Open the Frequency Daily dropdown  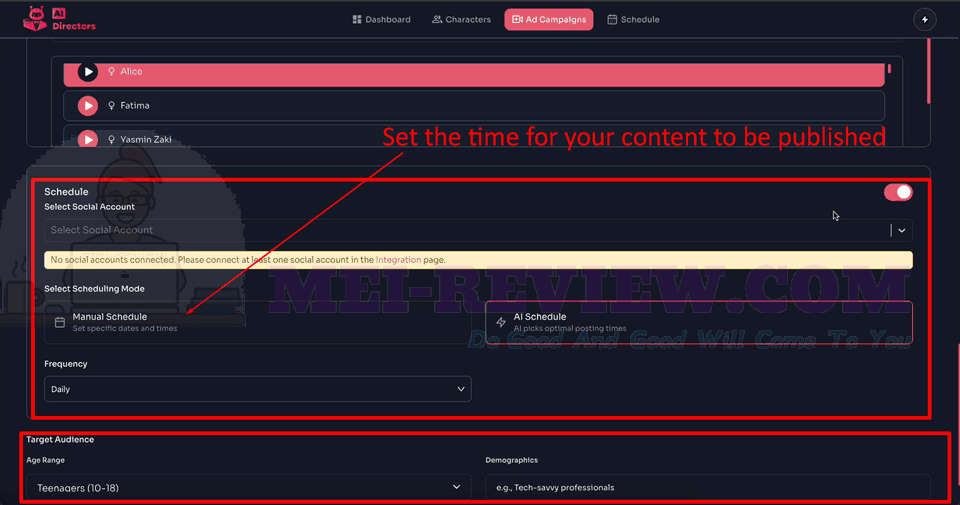tap(257, 389)
